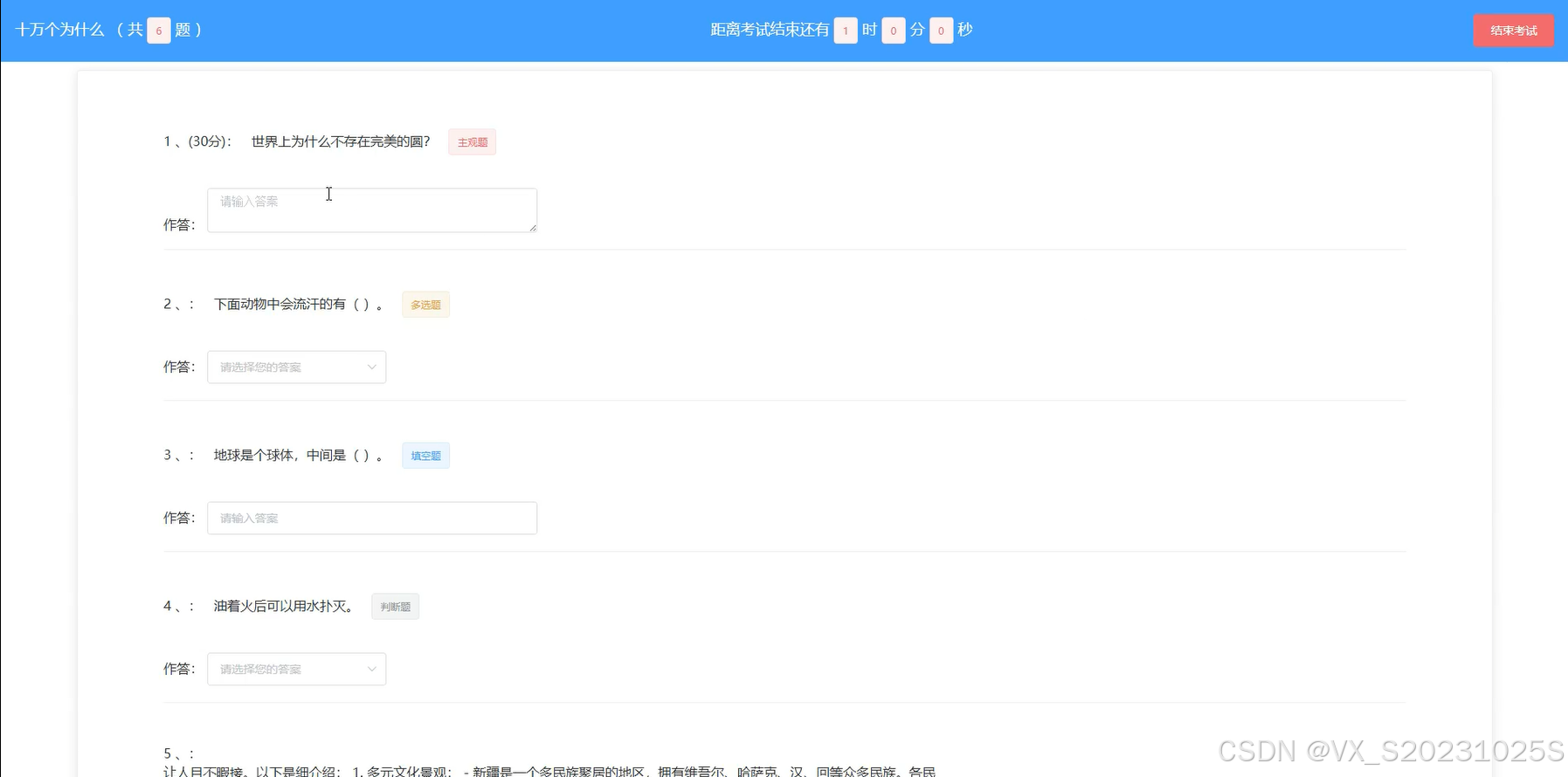Click the 判断题 tag on question 4
This screenshot has width=1568, height=777.
tap(395, 607)
